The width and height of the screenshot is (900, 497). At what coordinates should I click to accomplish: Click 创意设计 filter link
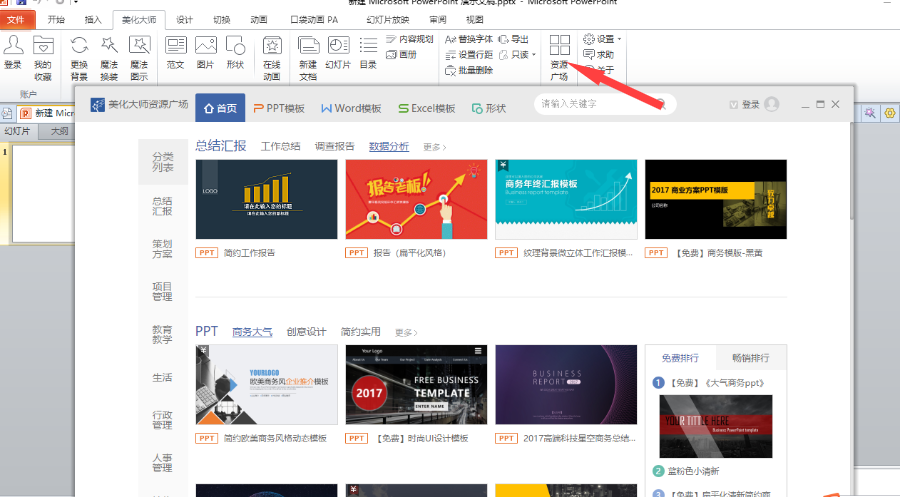(x=307, y=332)
